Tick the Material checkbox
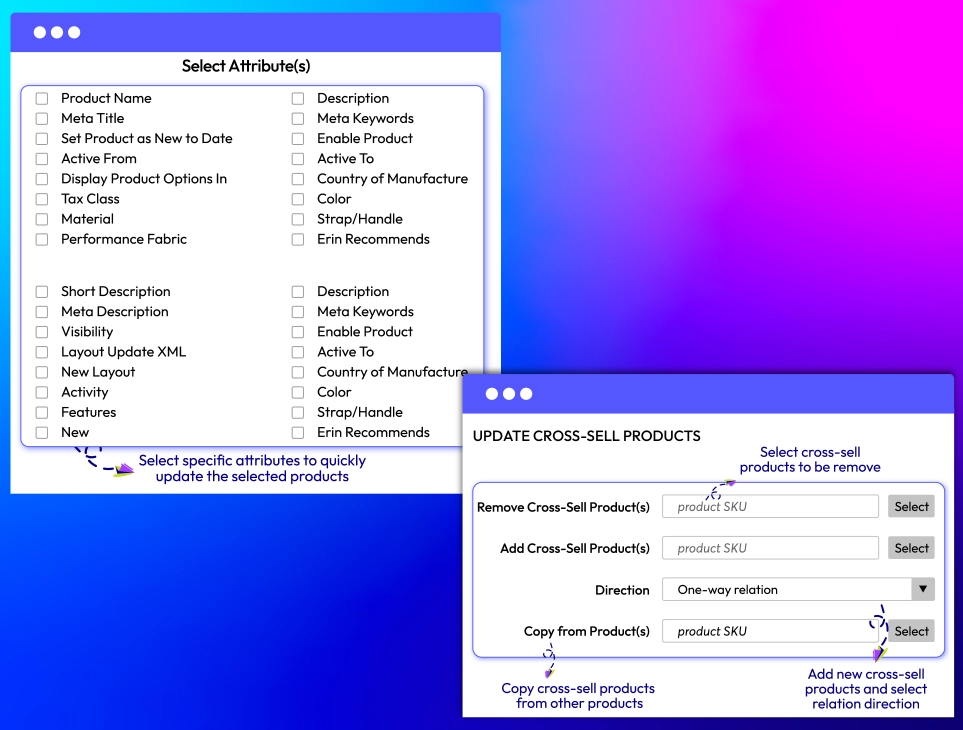 coord(42,219)
